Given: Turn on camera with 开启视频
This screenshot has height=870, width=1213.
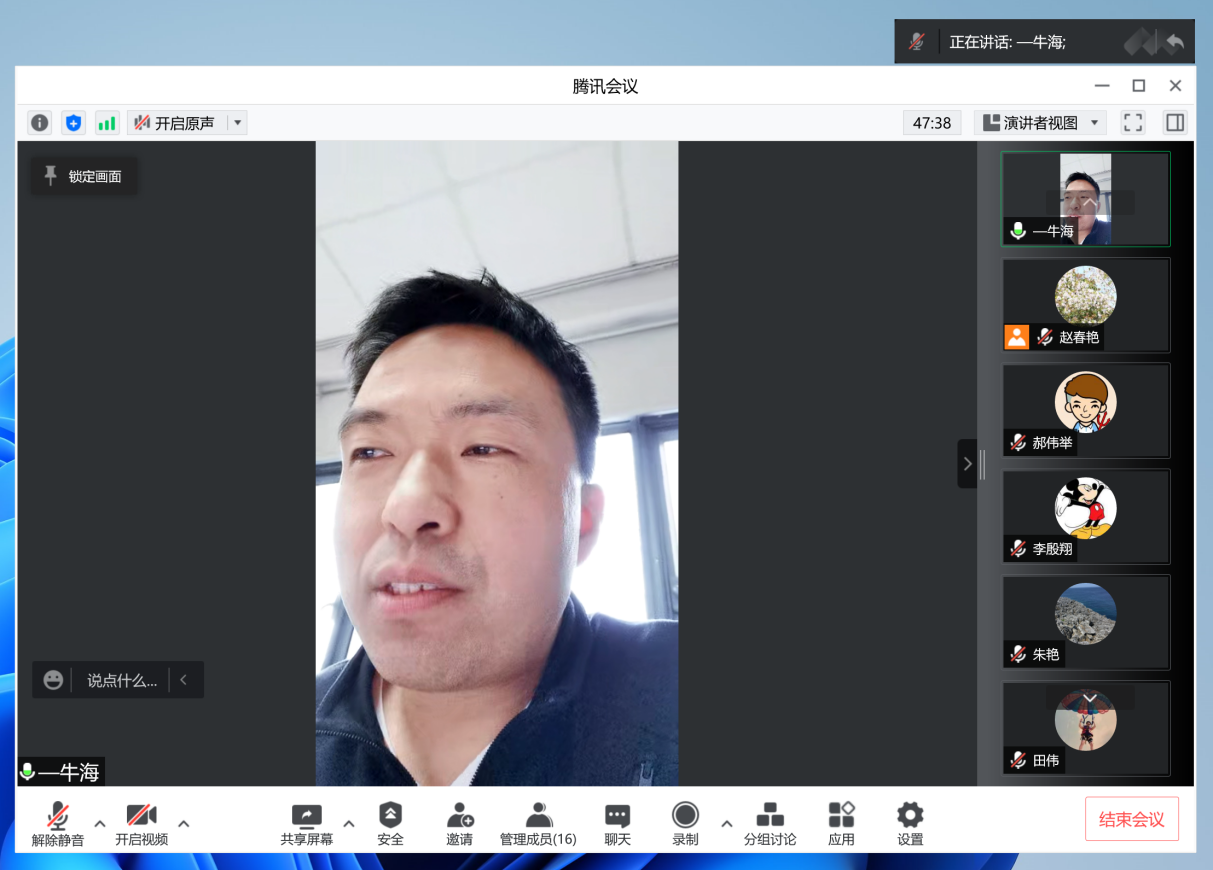Looking at the screenshot, I should tap(141, 824).
